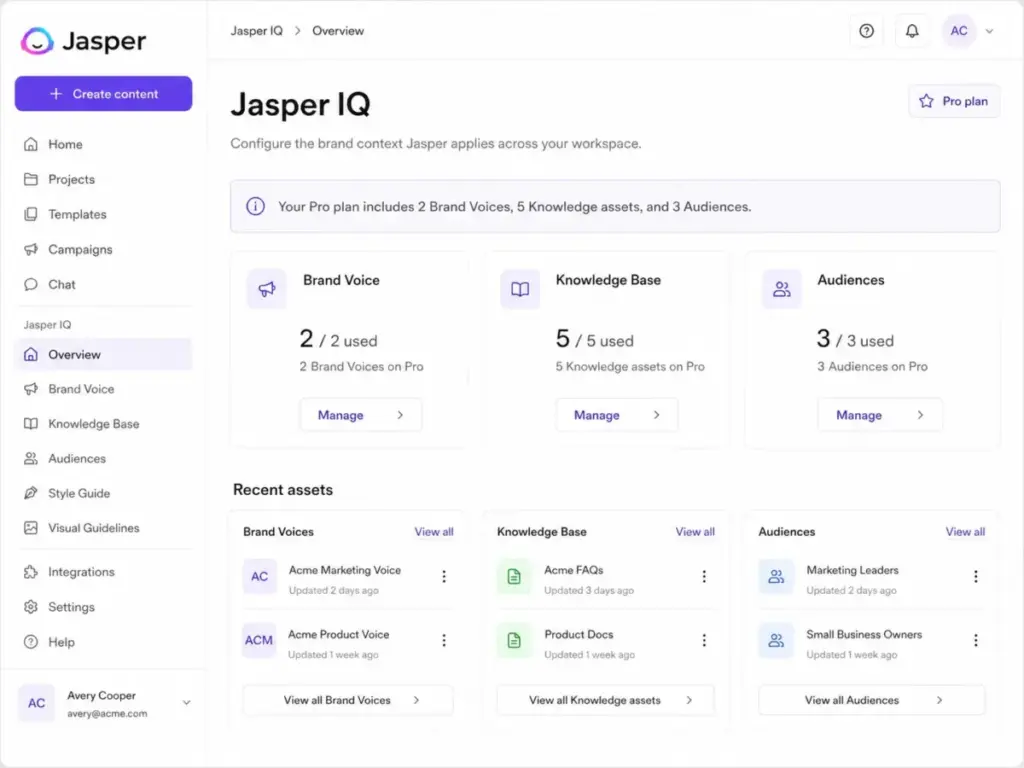Image resolution: width=1024 pixels, height=768 pixels.
Task: Click the Create content button
Action: [103, 93]
